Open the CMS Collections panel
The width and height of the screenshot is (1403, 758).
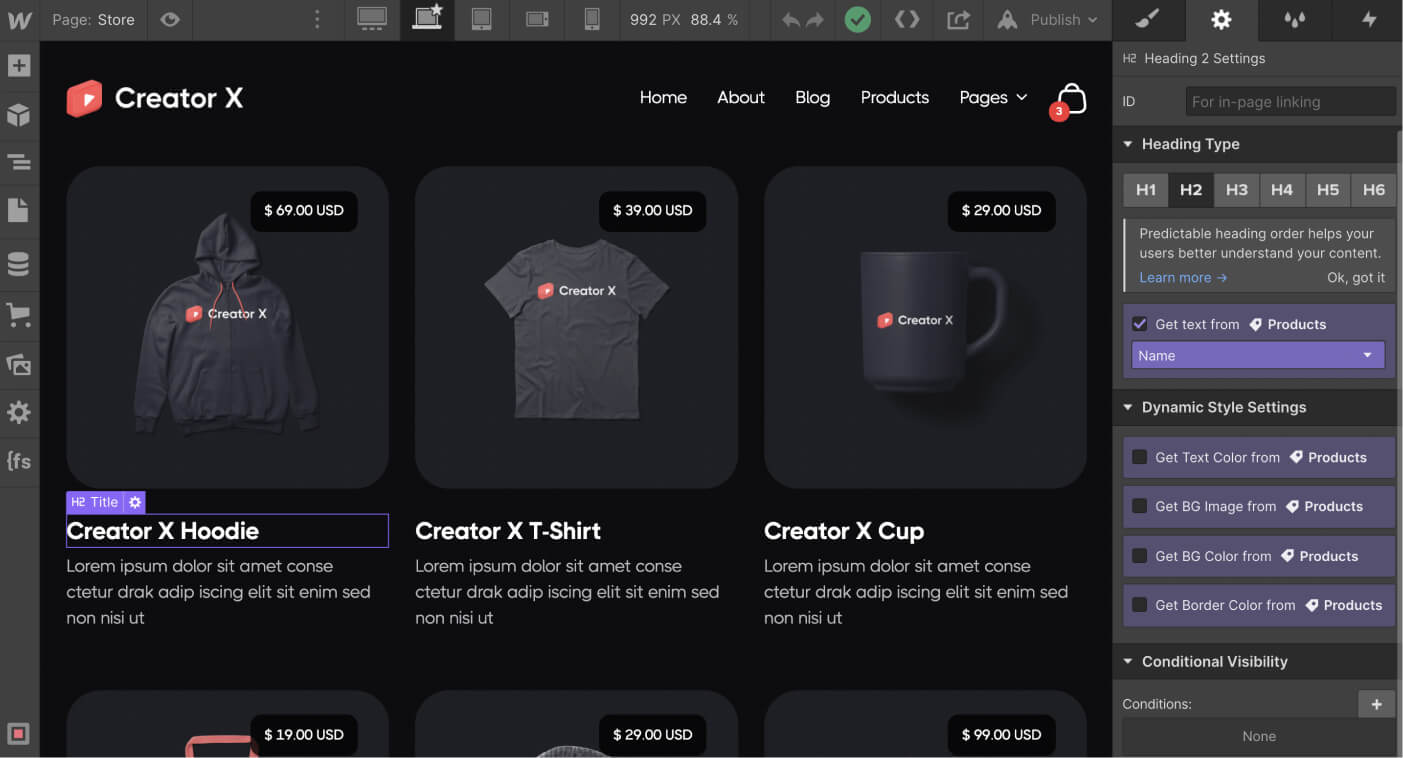pyautogui.click(x=19, y=264)
